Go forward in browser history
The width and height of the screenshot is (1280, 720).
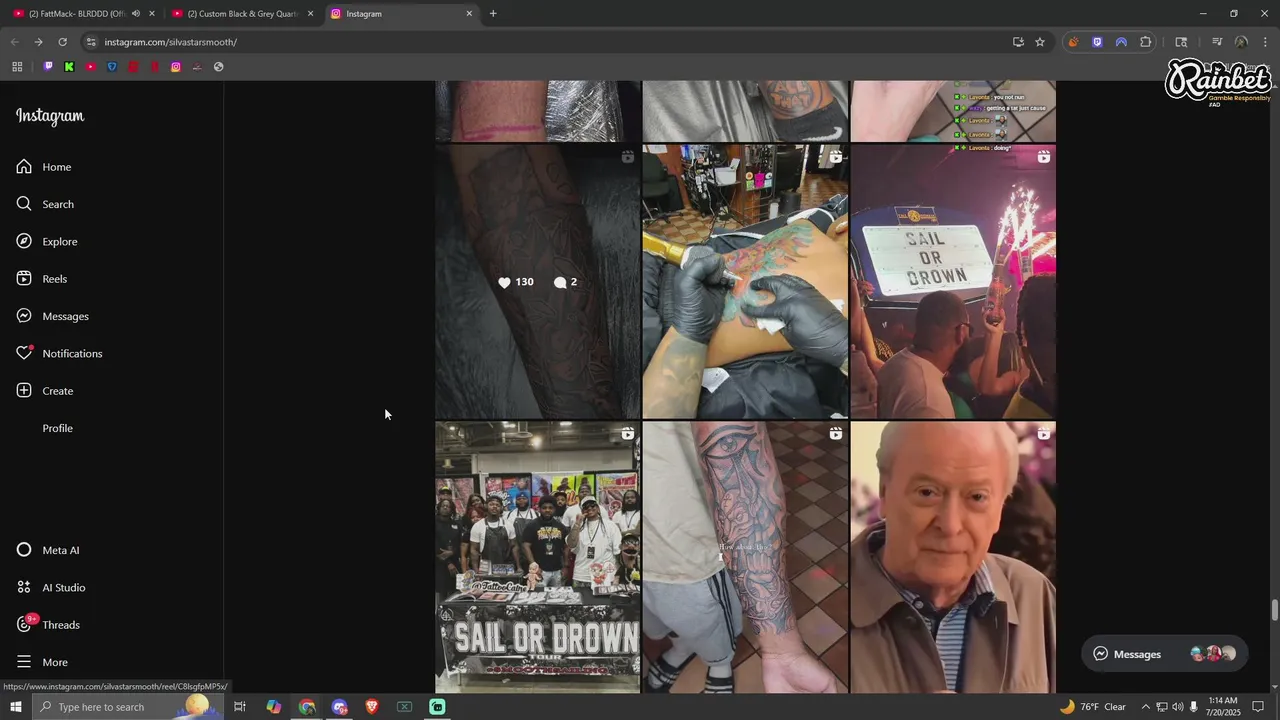point(38,42)
